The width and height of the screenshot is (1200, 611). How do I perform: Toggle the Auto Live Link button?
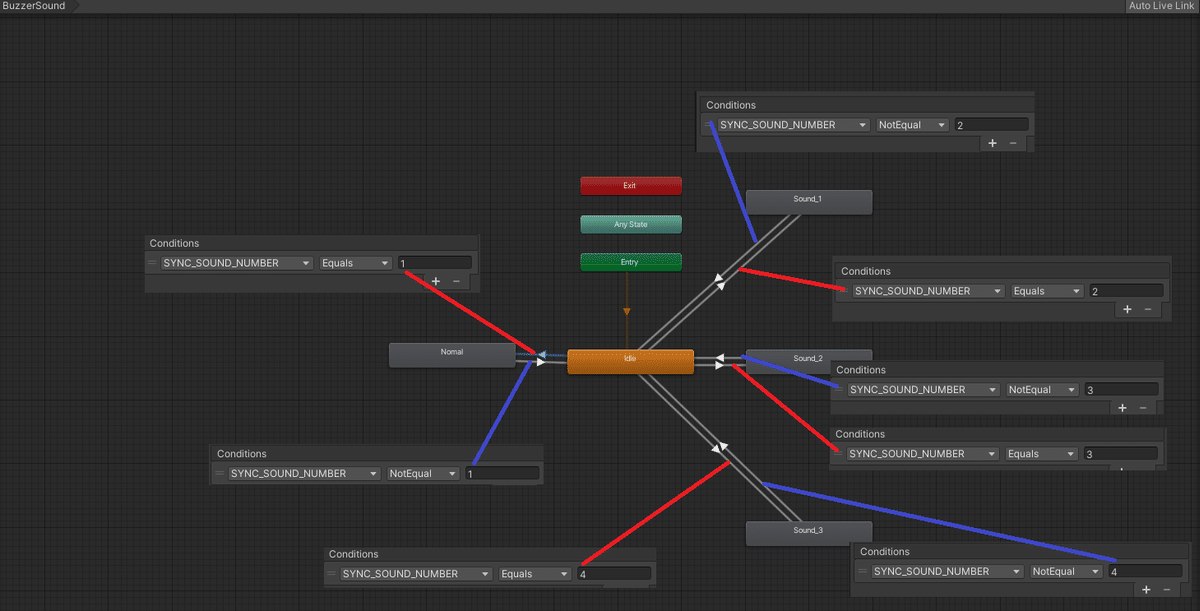coord(1162,6)
